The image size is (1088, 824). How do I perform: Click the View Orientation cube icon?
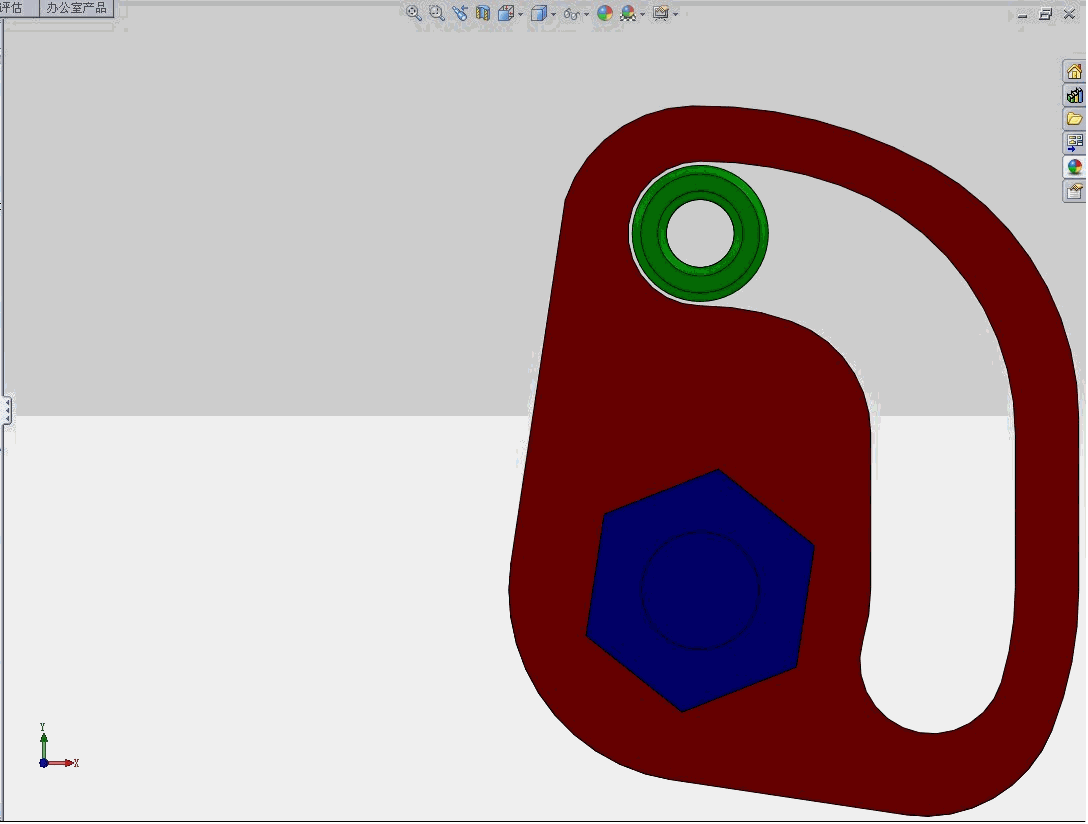pos(507,12)
